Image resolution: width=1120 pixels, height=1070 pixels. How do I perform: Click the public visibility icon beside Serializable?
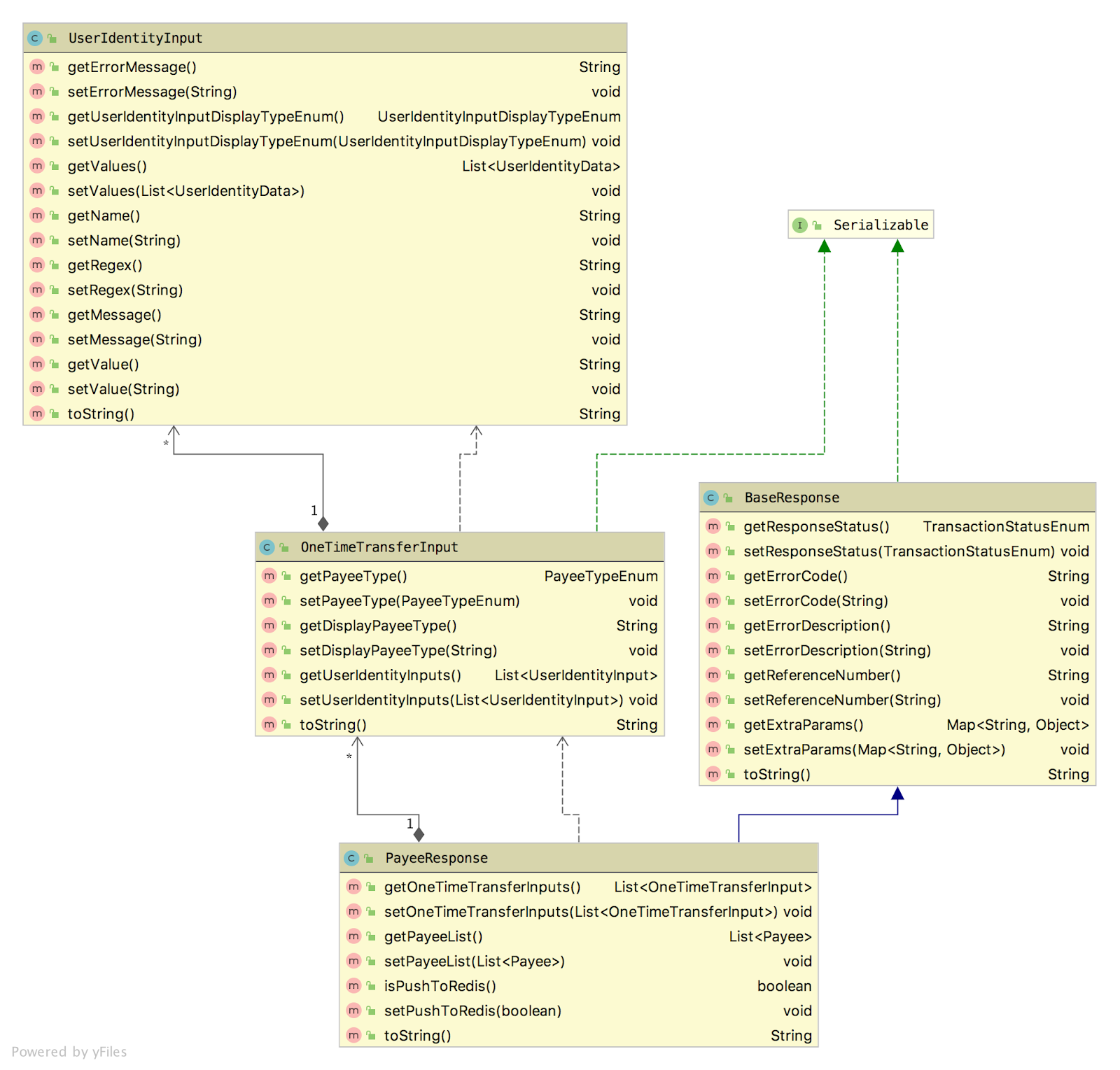817,225
